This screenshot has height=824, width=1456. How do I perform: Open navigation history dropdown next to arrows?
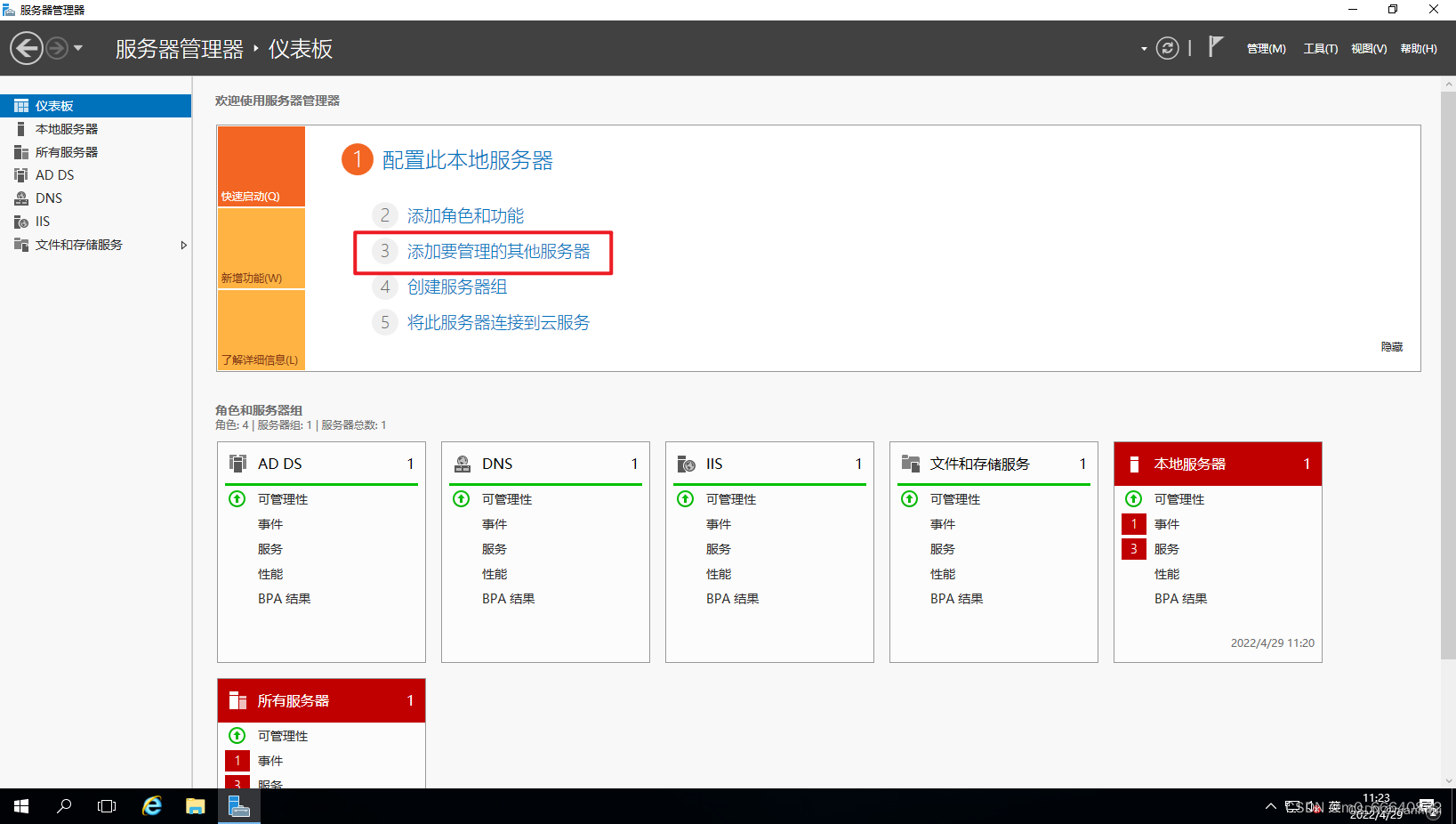[x=78, y=48]
